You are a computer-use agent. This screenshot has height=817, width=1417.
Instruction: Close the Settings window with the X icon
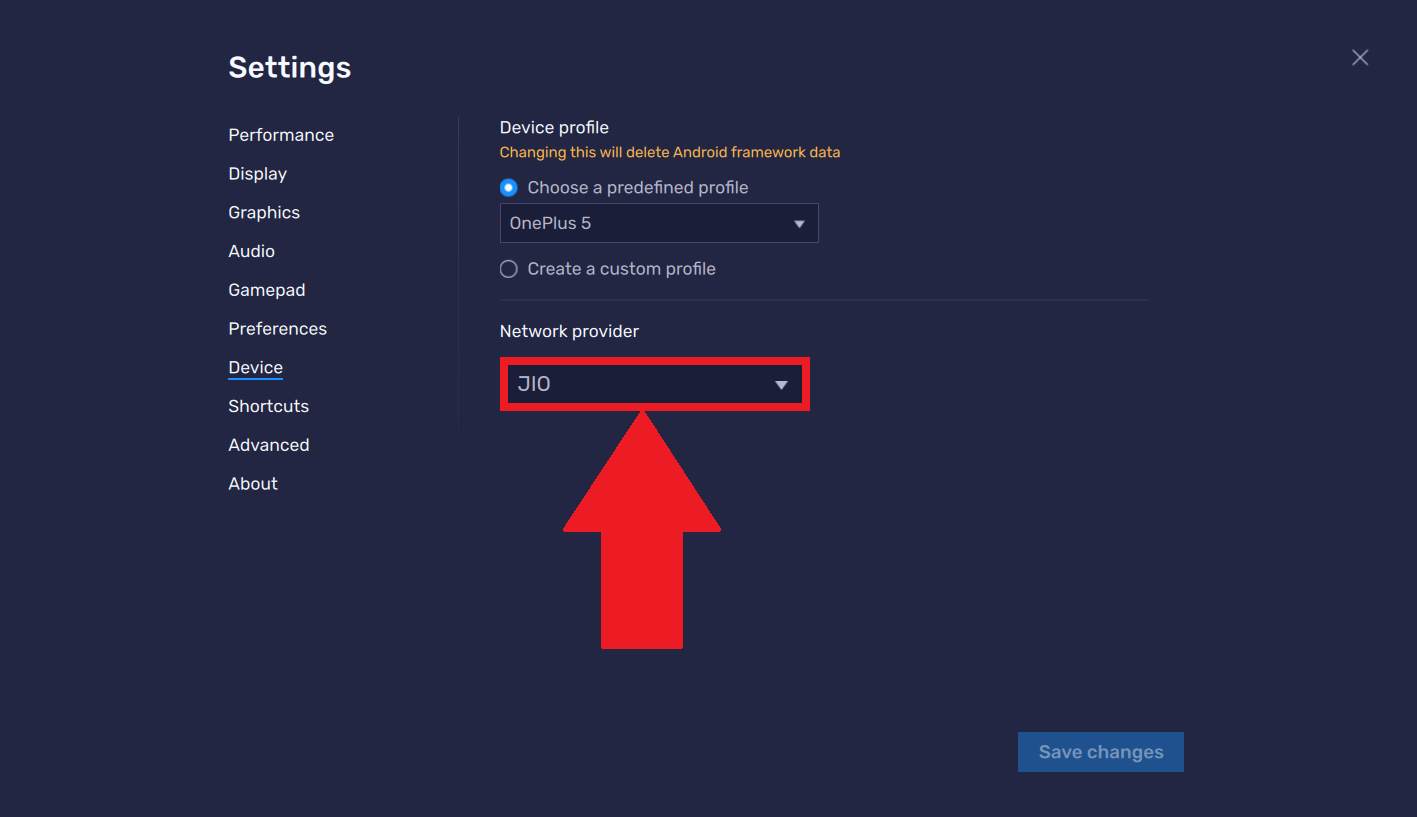click(1360, 58)
